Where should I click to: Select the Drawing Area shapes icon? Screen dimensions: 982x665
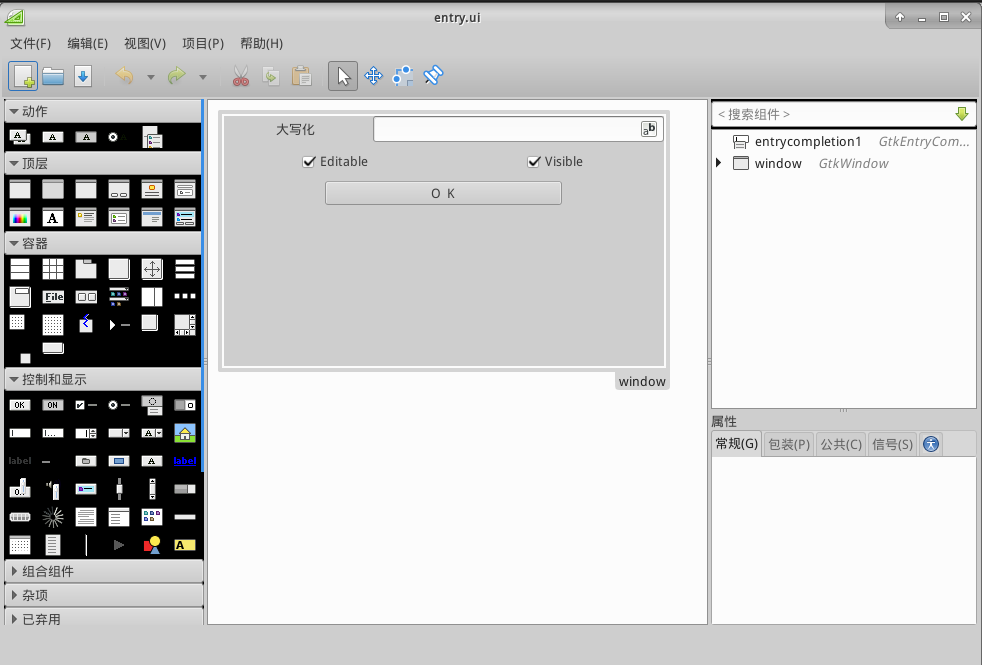pos(152,545)
